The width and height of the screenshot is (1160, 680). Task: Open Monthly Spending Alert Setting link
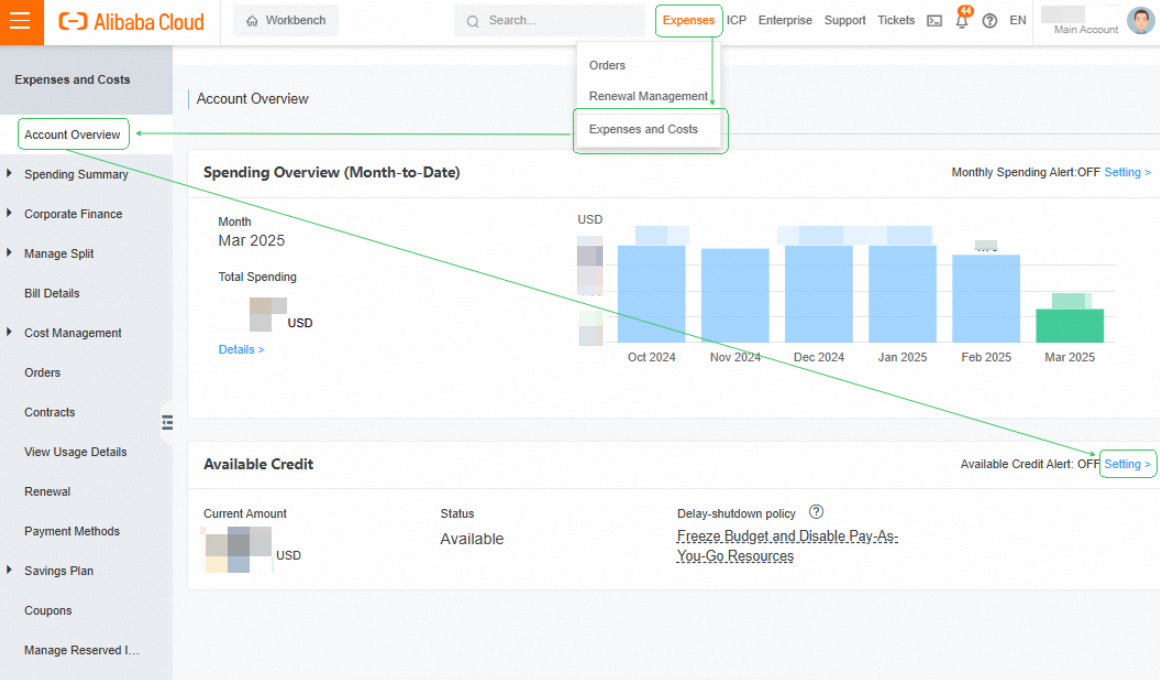[1127, 172]
